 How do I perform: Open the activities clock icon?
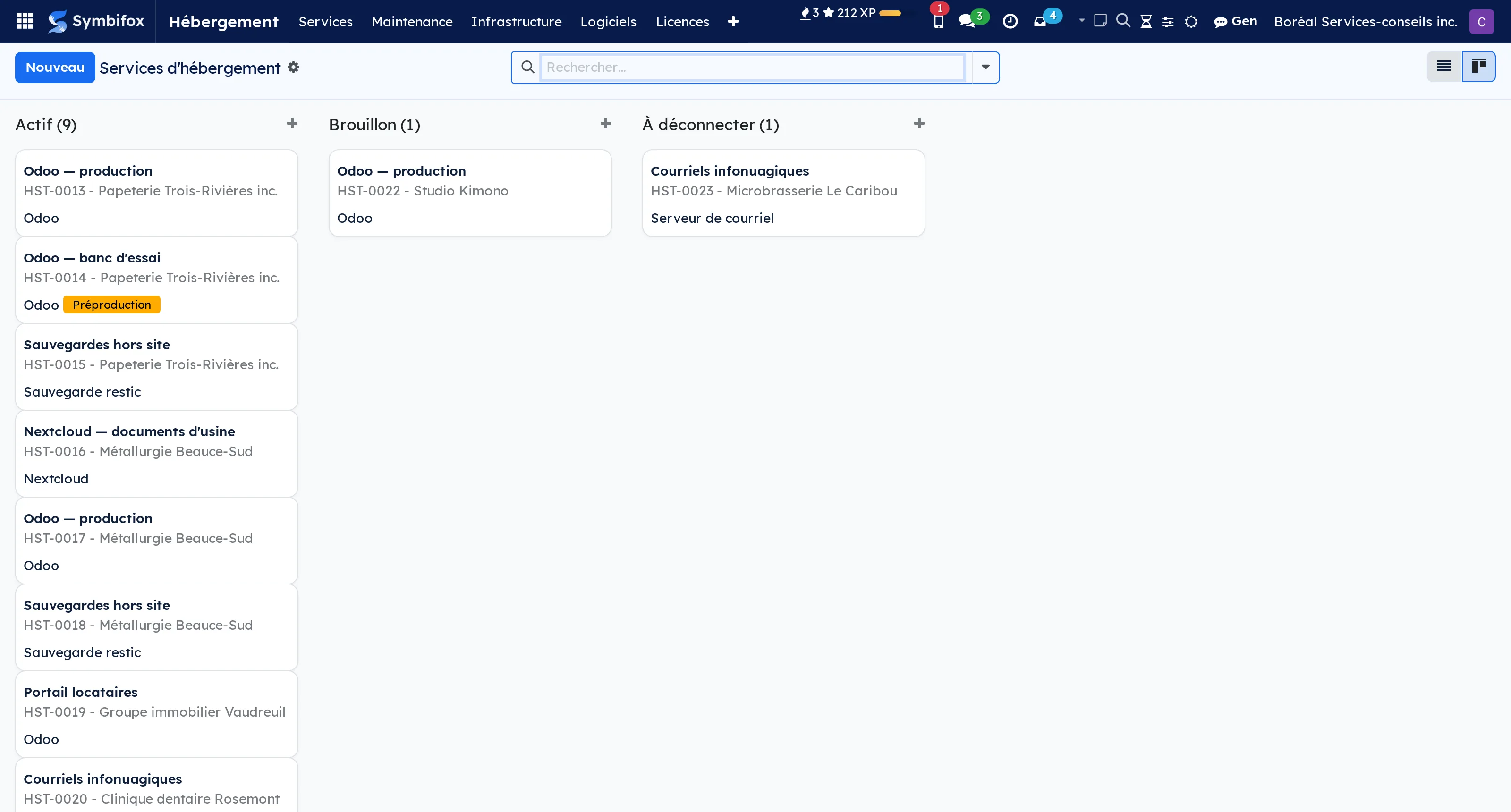(x=1010, y=22)
